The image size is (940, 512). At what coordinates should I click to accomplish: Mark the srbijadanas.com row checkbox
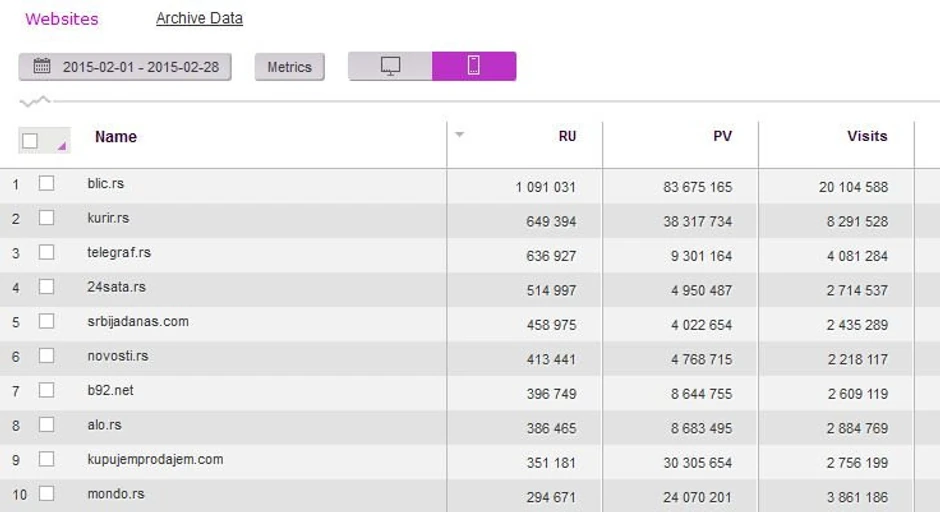coord(46,321)
